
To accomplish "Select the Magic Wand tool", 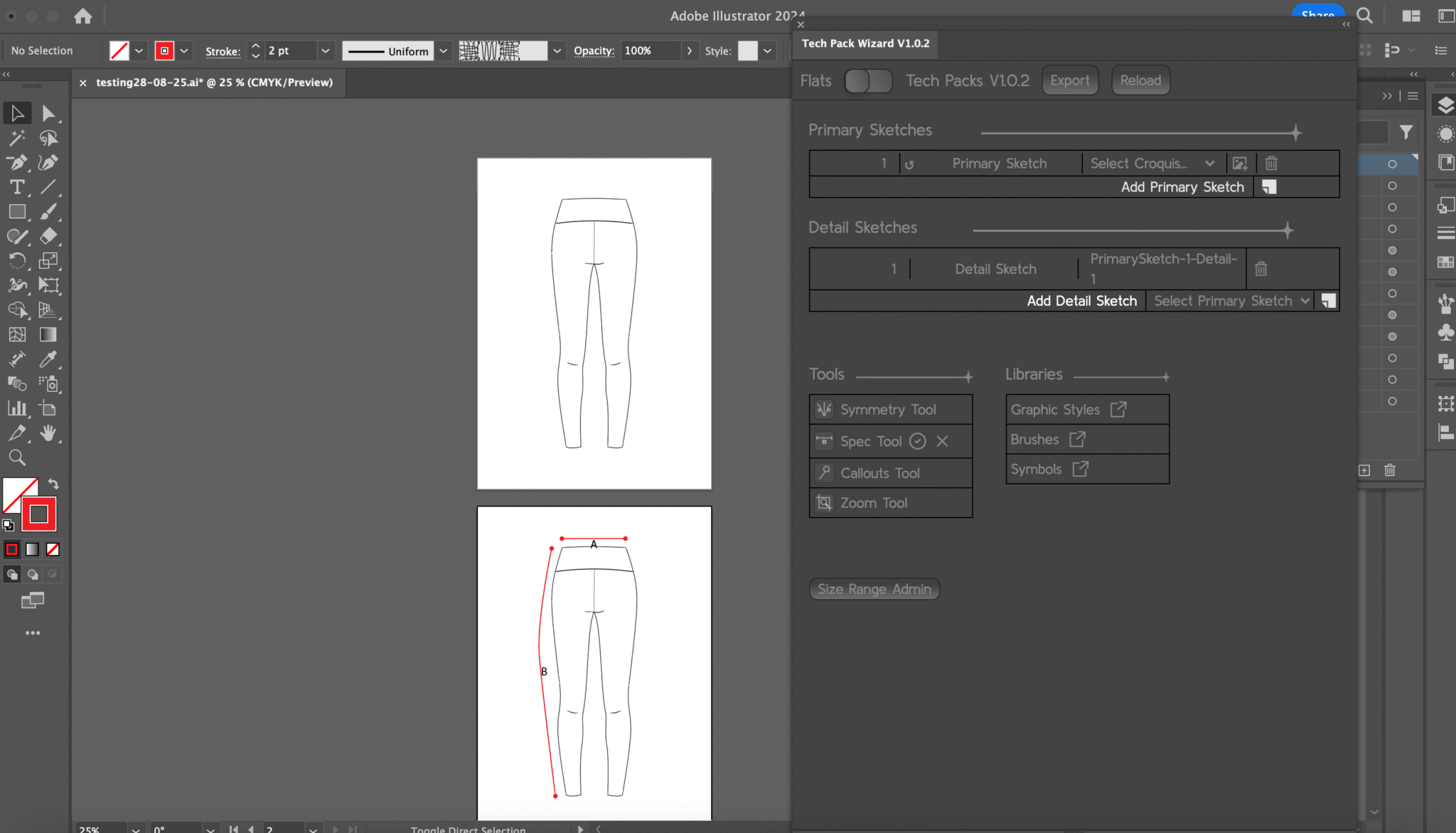I will click(17, 138).
